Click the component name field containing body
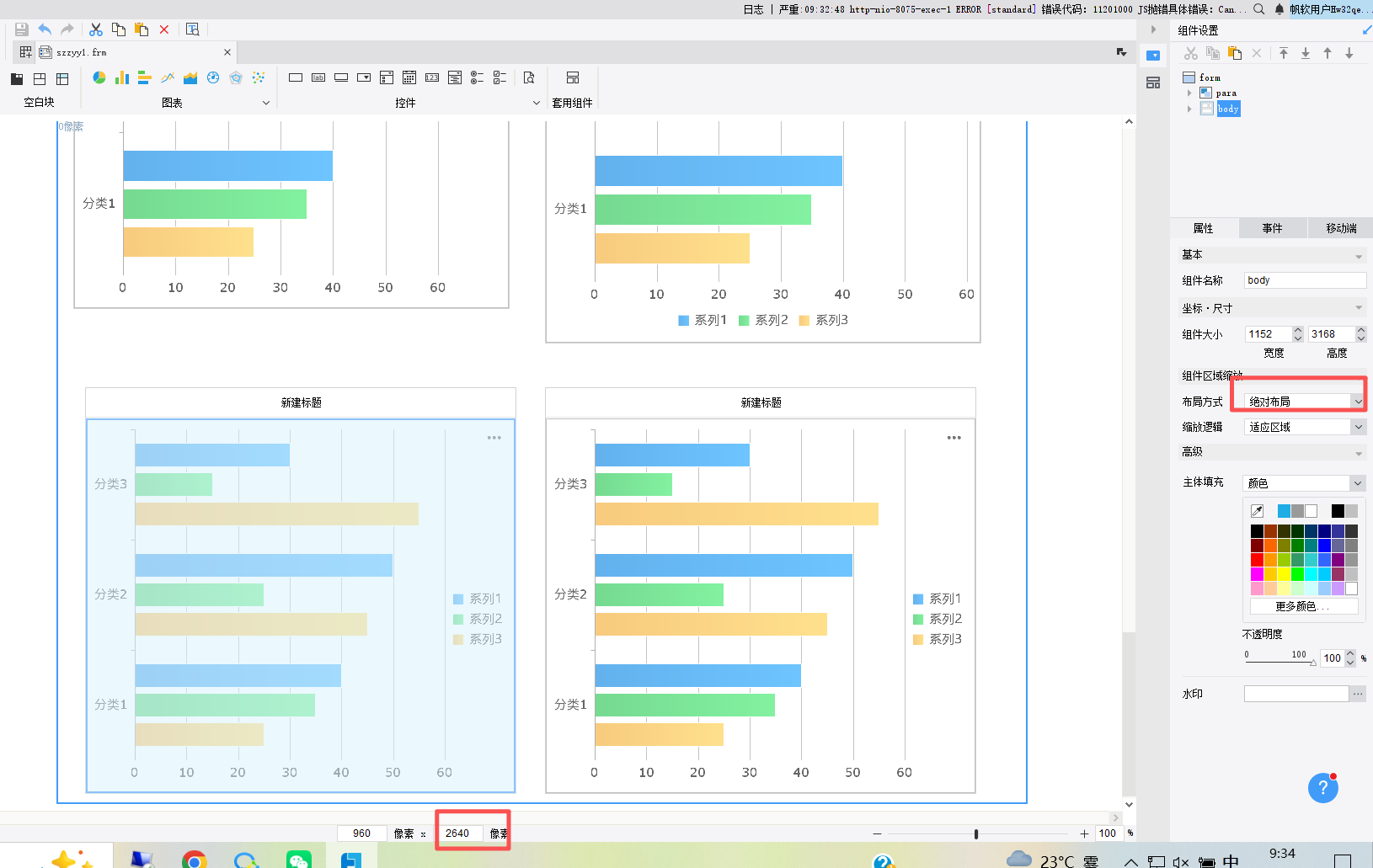 tap(1305, 280)
